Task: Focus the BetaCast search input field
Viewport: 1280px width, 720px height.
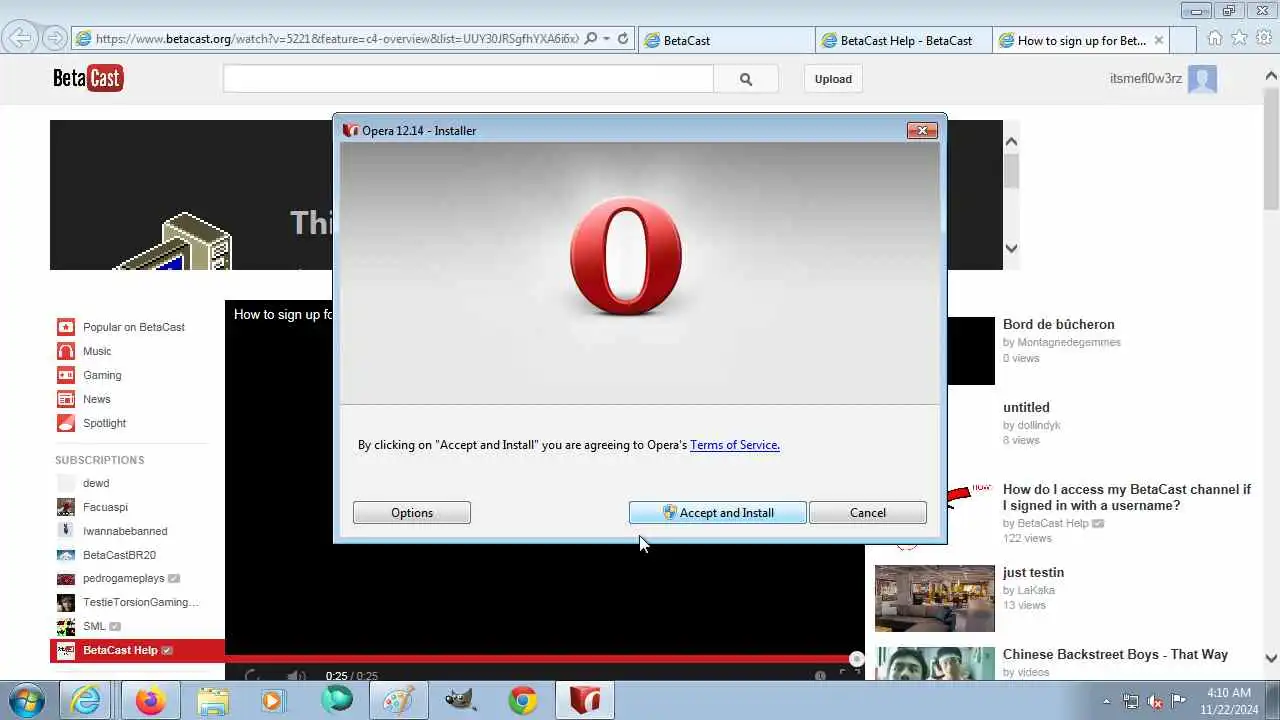Action: pos(468,79)
